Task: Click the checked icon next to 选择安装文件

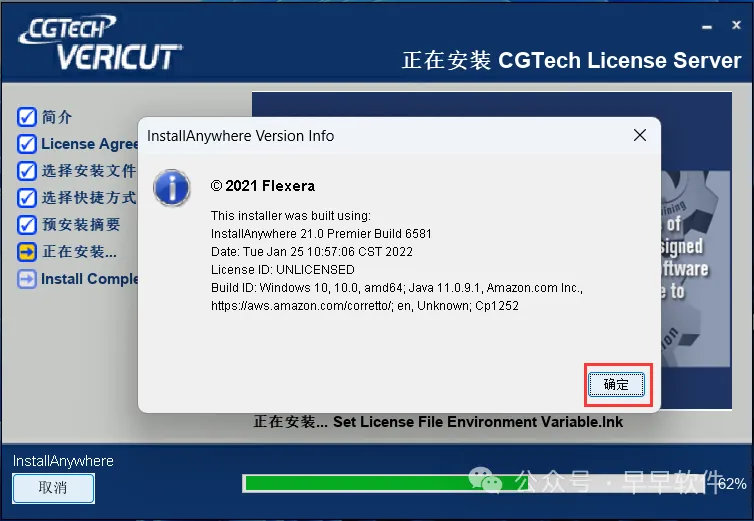Action: tap(26, 171)
